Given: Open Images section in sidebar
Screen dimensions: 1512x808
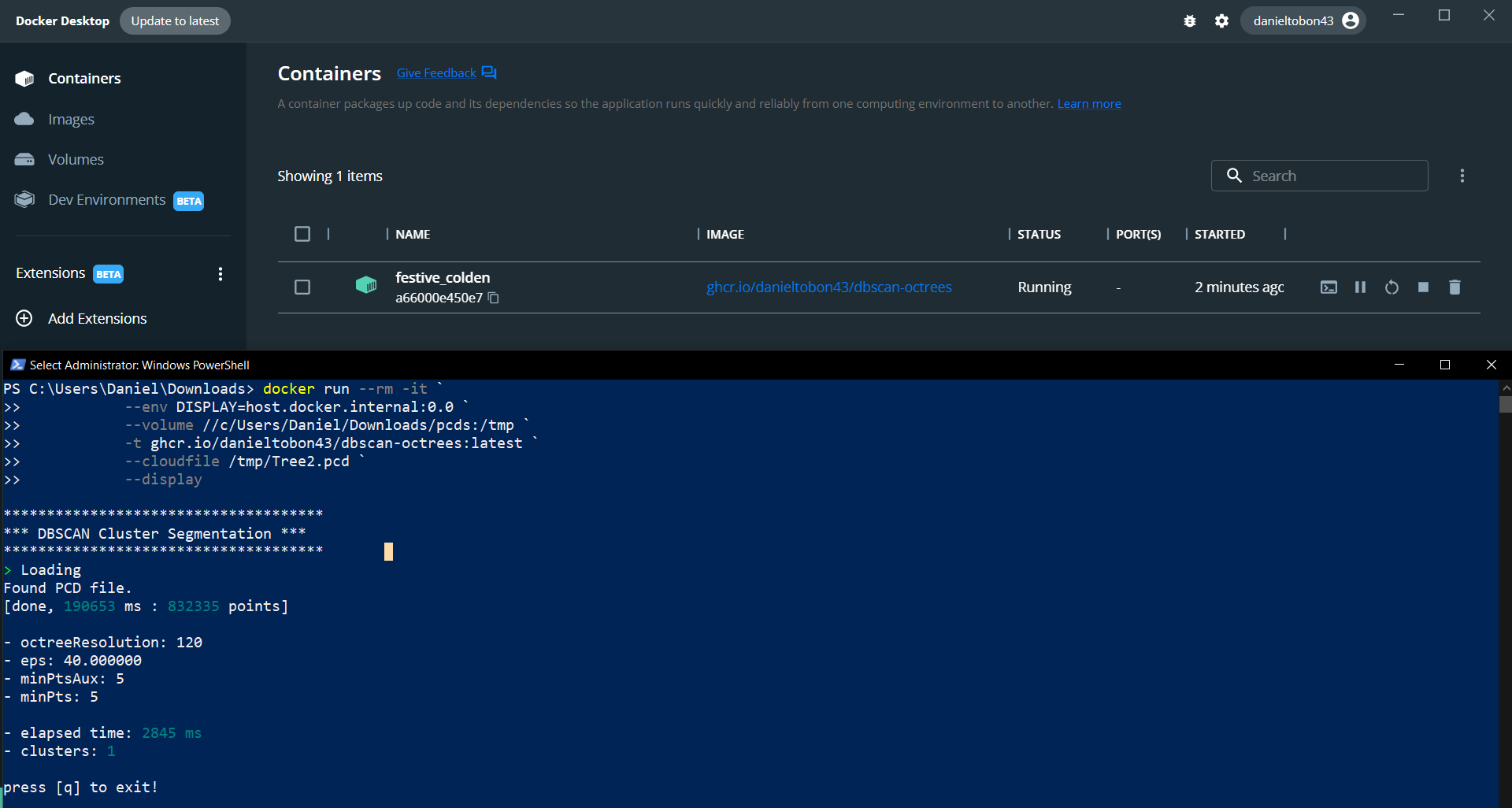Looking at the screenshot, I should 71,120.
